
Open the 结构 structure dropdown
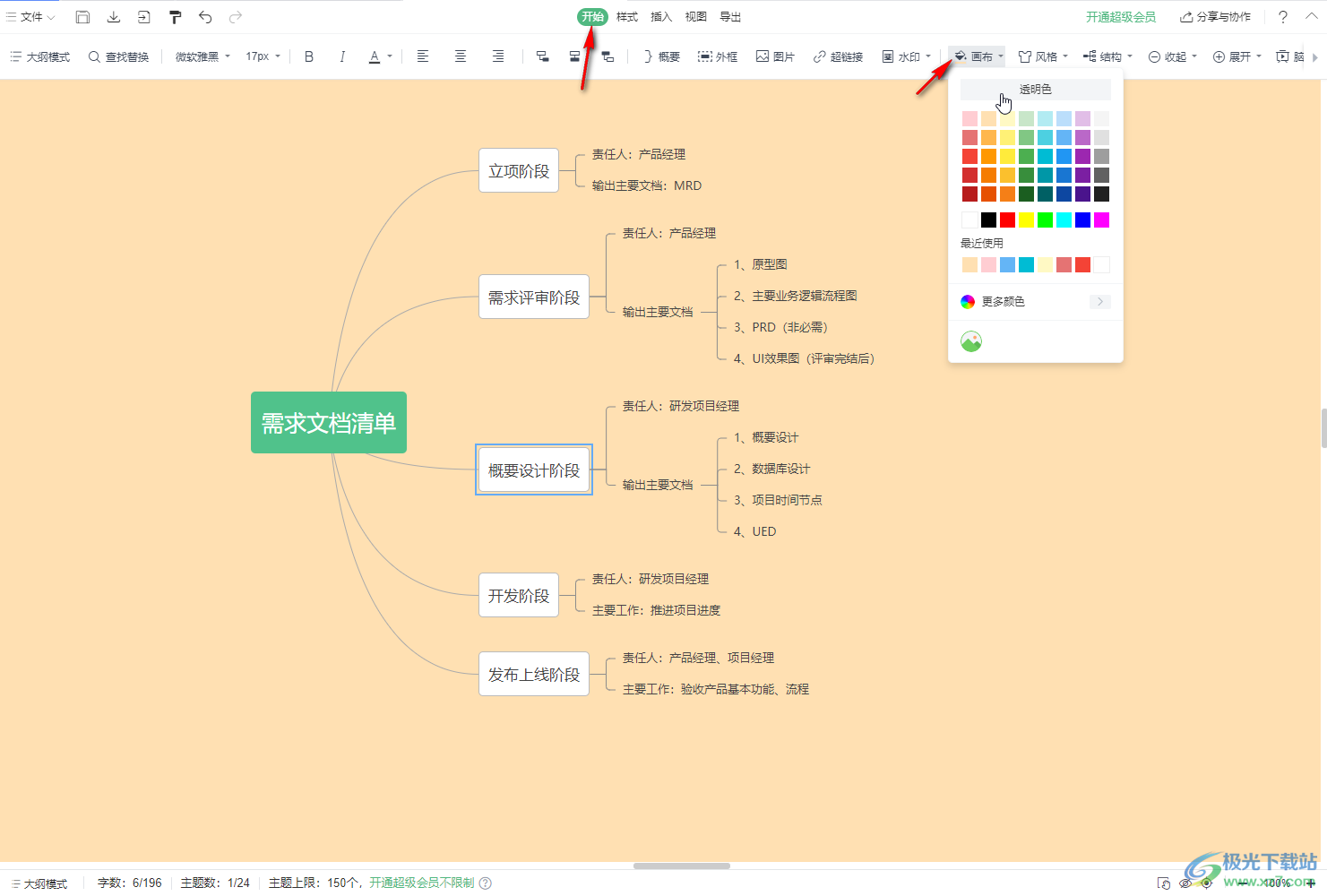pyautogui.click(x=1107, y=56)
